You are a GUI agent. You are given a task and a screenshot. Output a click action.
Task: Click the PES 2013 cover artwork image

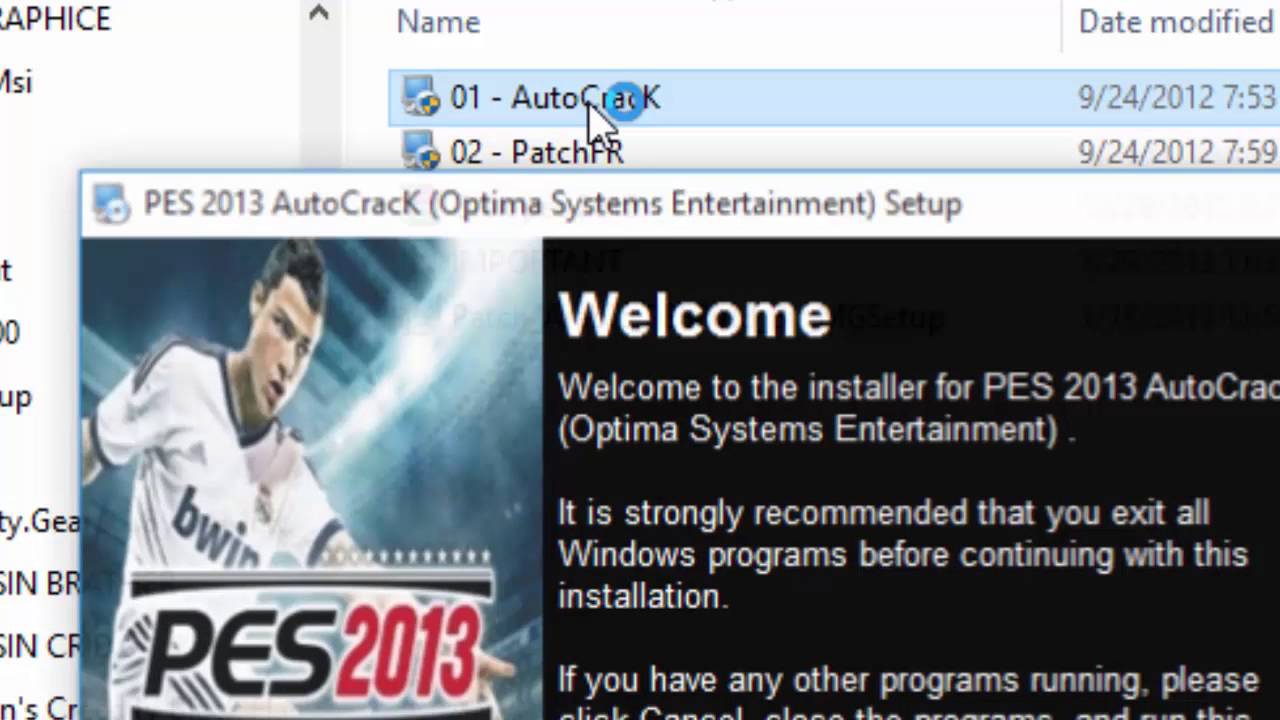pos(311,479)
